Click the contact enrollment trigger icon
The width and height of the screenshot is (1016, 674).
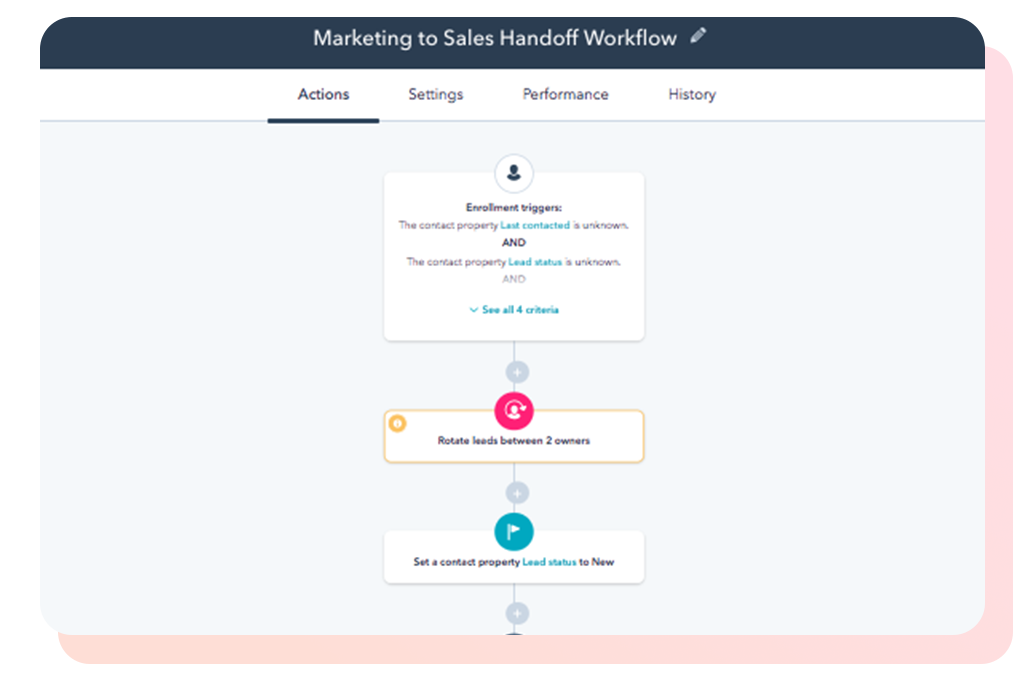(514, 173)
